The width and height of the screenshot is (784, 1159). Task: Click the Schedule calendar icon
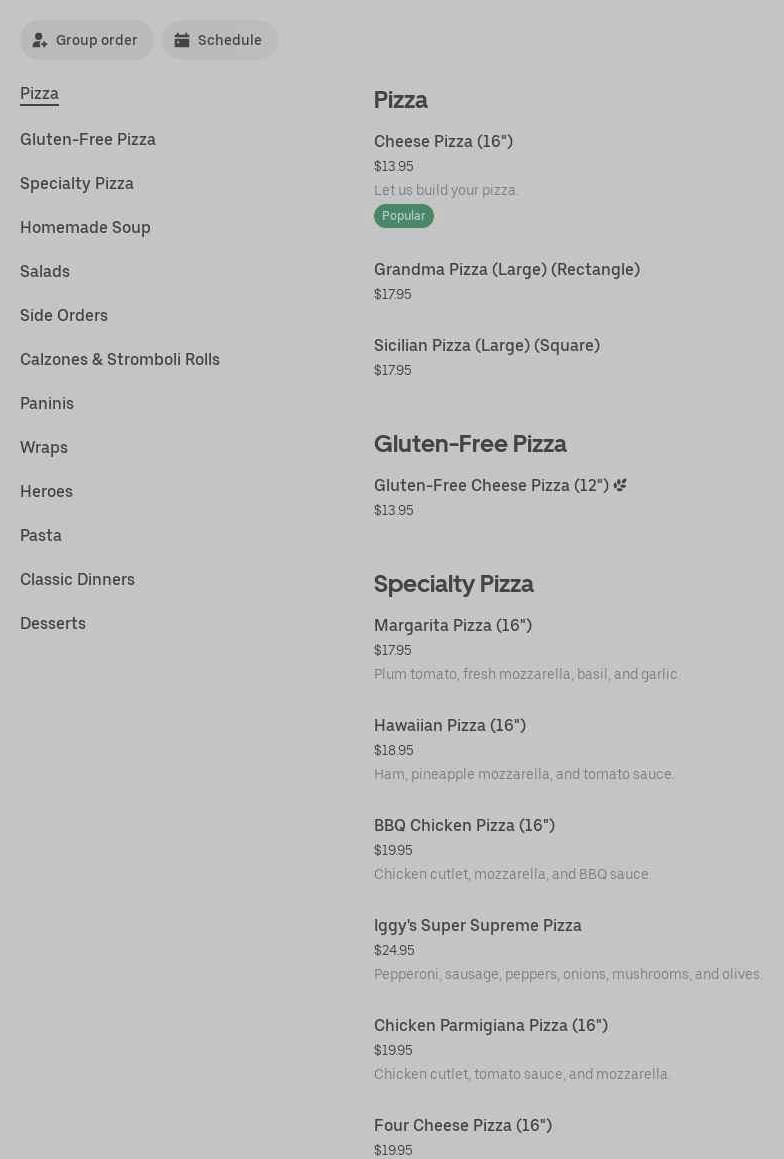click(182, 40)
